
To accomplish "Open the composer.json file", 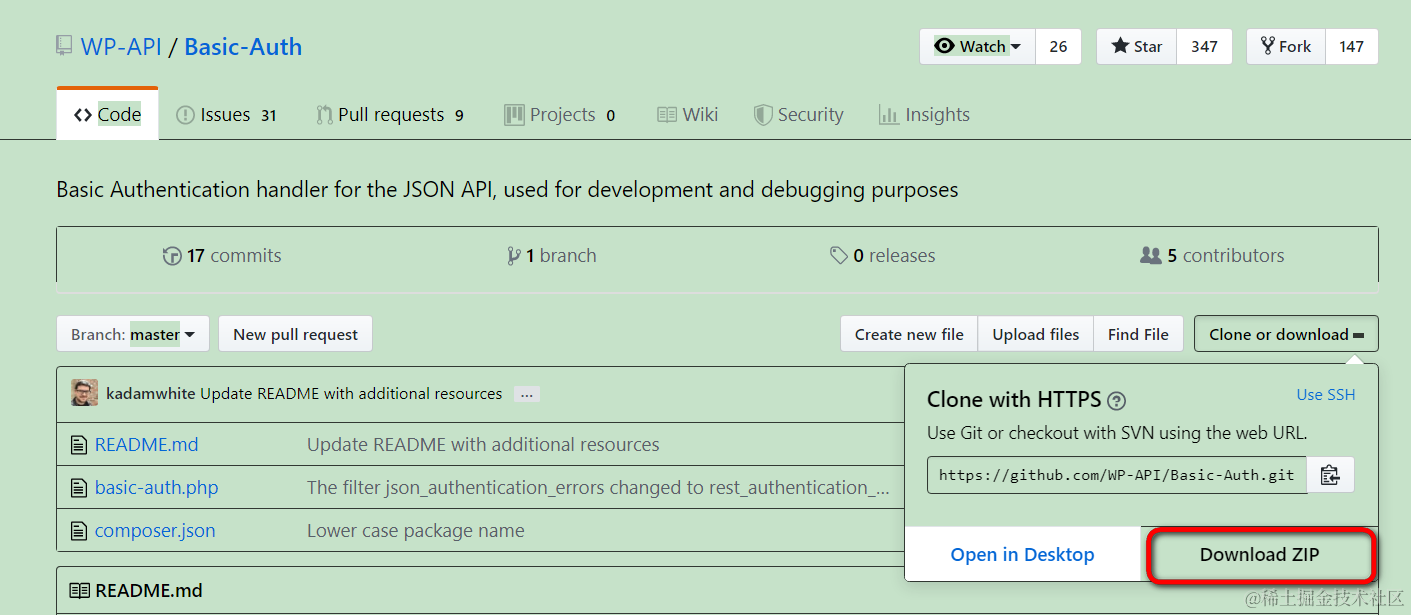I will click(155, 531).
